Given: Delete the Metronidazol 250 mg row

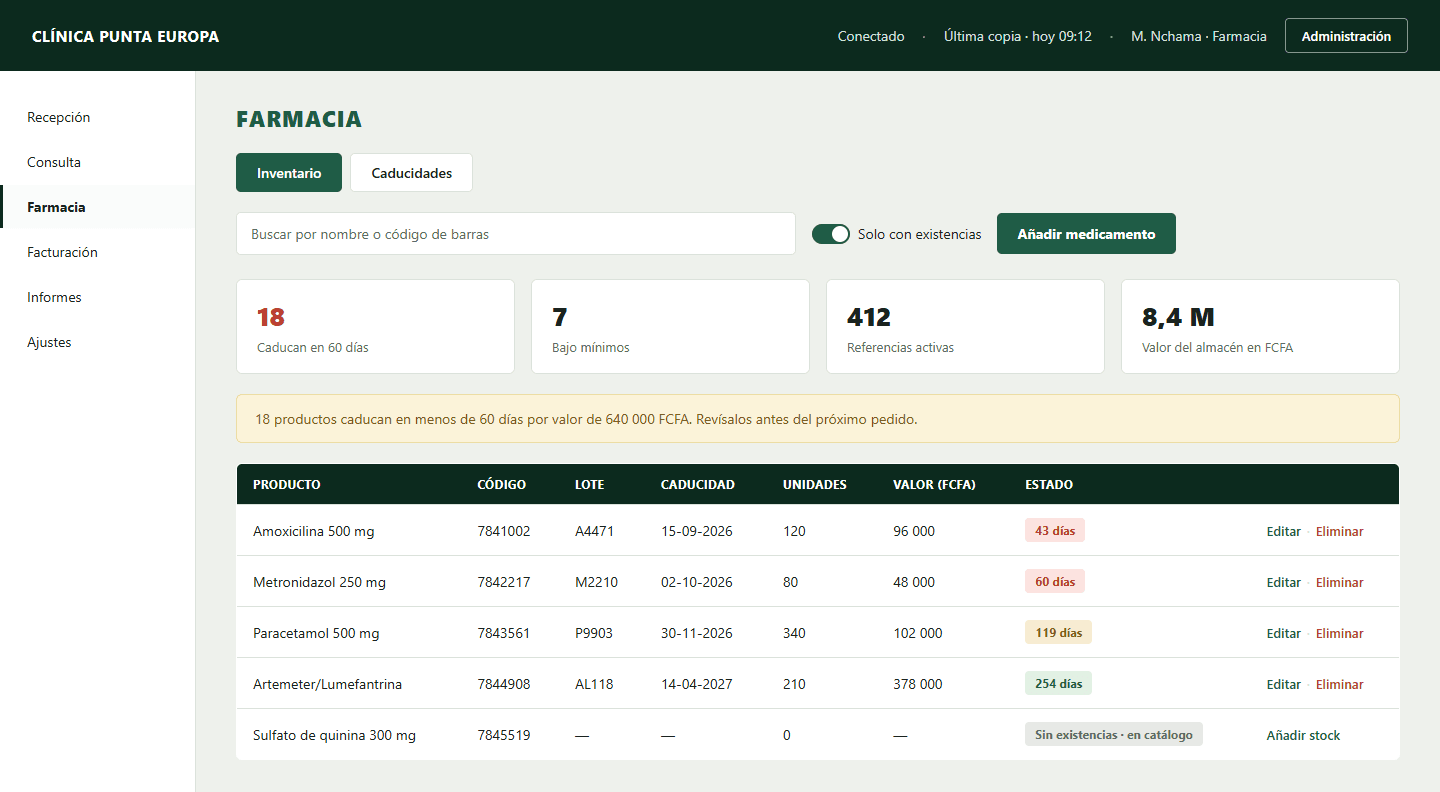Looking at the screenshot, I should [1339, 582].
